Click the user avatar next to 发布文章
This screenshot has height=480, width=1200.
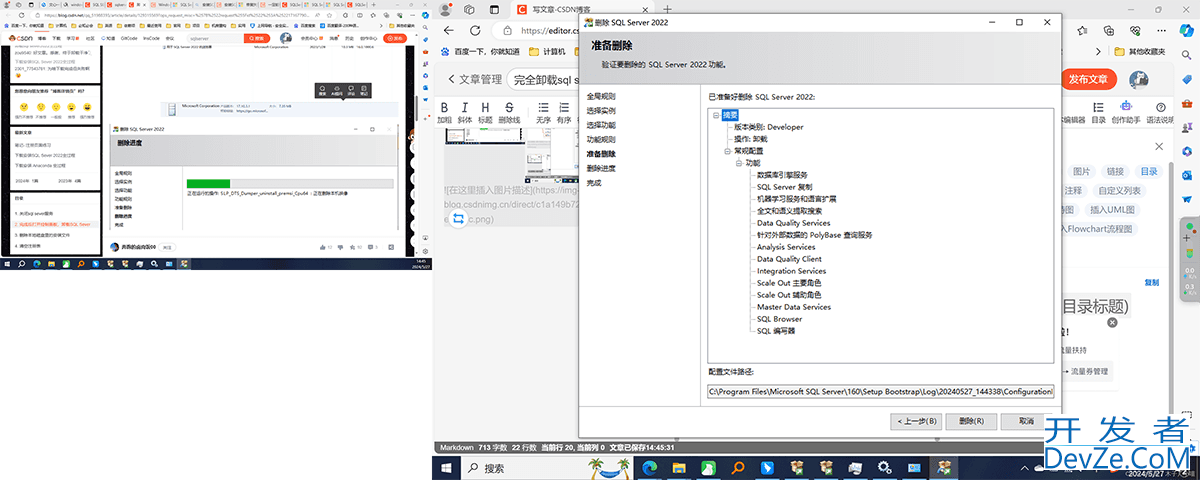(1138, 79)
